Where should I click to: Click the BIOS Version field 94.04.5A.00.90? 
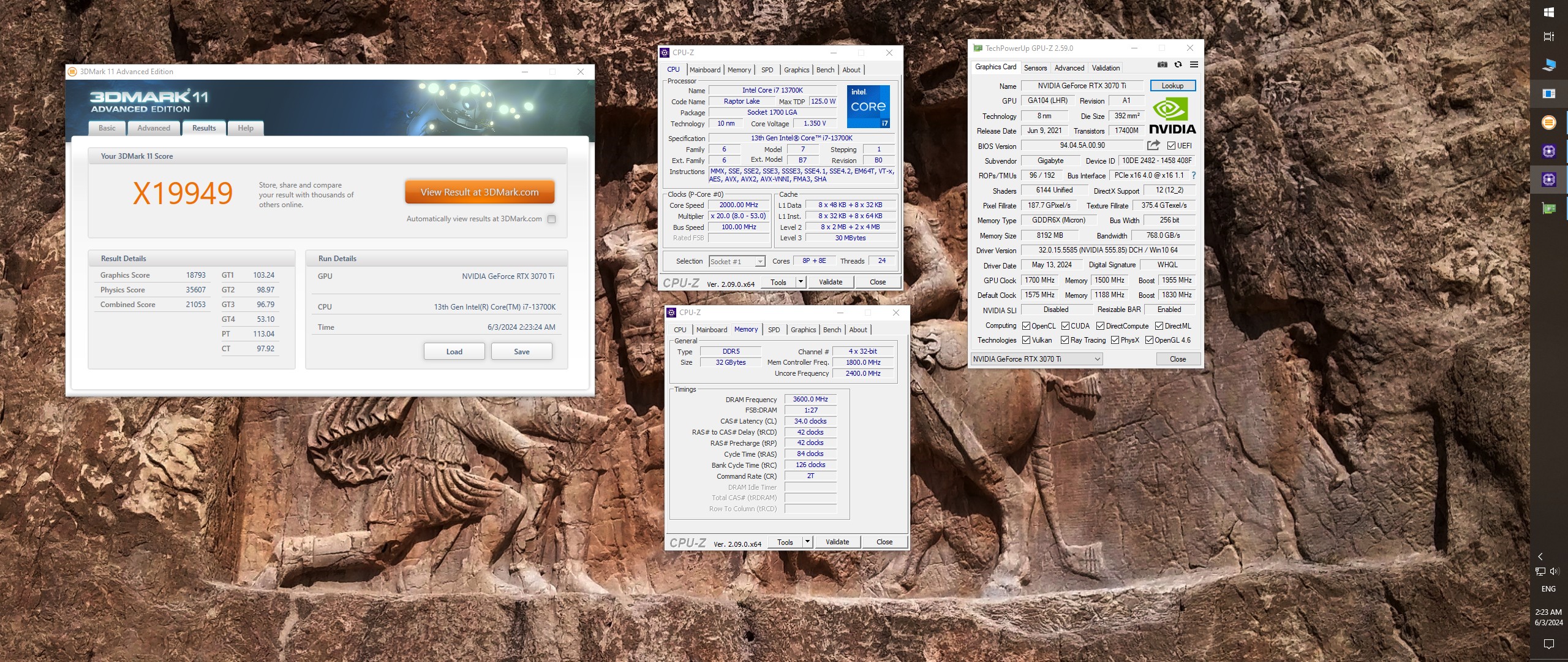pos(1082,146)
